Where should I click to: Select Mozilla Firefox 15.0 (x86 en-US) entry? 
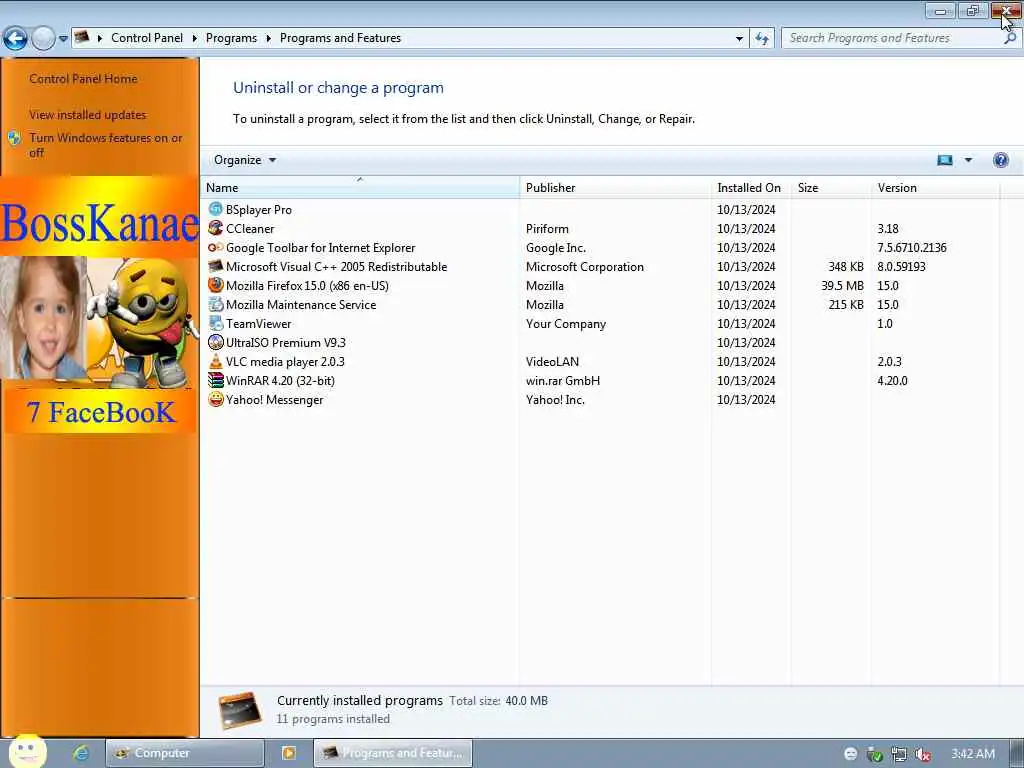pyautogui.click(x=307, y=285)
